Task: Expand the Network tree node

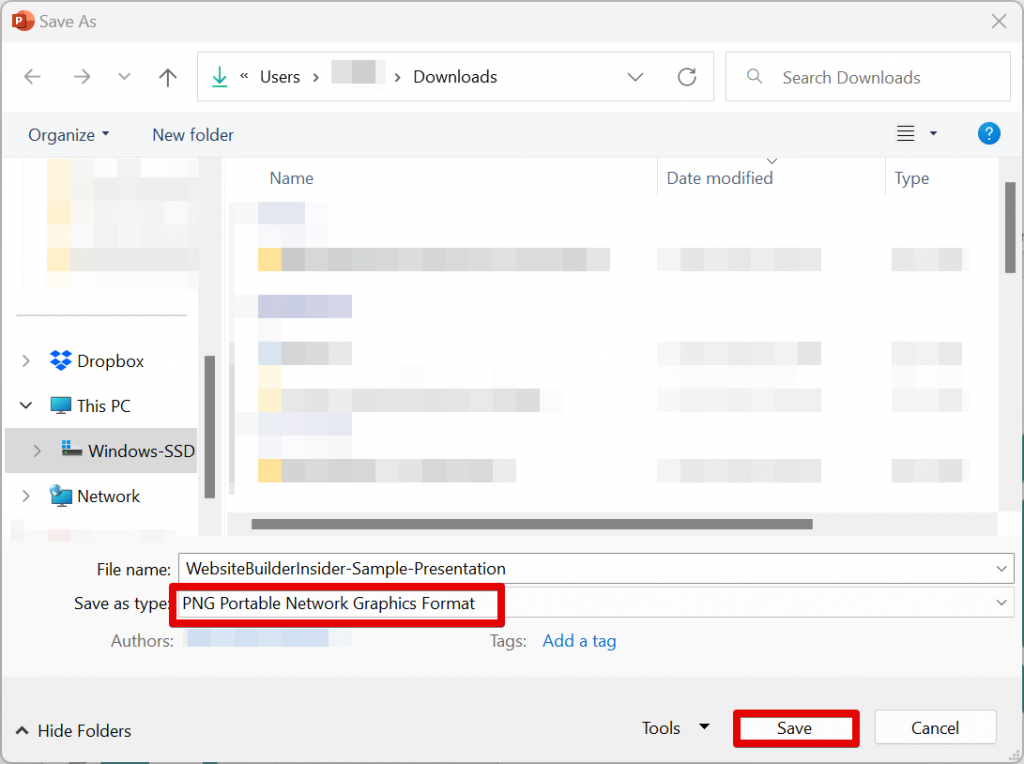Action: point(25,496)
